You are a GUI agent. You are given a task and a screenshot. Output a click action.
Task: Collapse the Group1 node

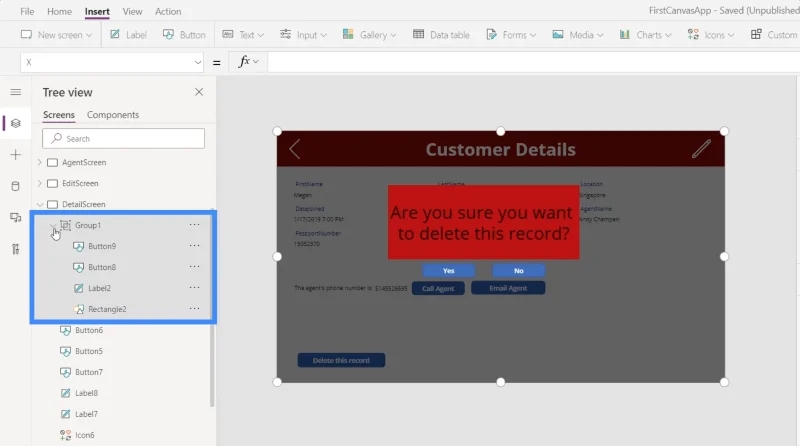[53, 225]
